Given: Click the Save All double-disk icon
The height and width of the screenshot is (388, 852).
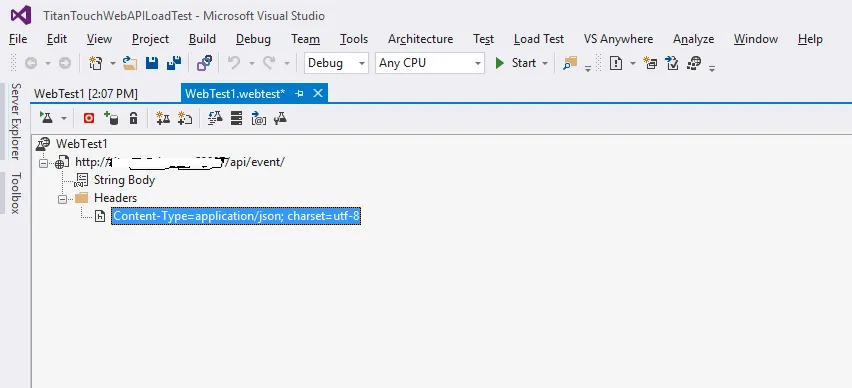Looking at the screenshot, I should coord(174,64).
